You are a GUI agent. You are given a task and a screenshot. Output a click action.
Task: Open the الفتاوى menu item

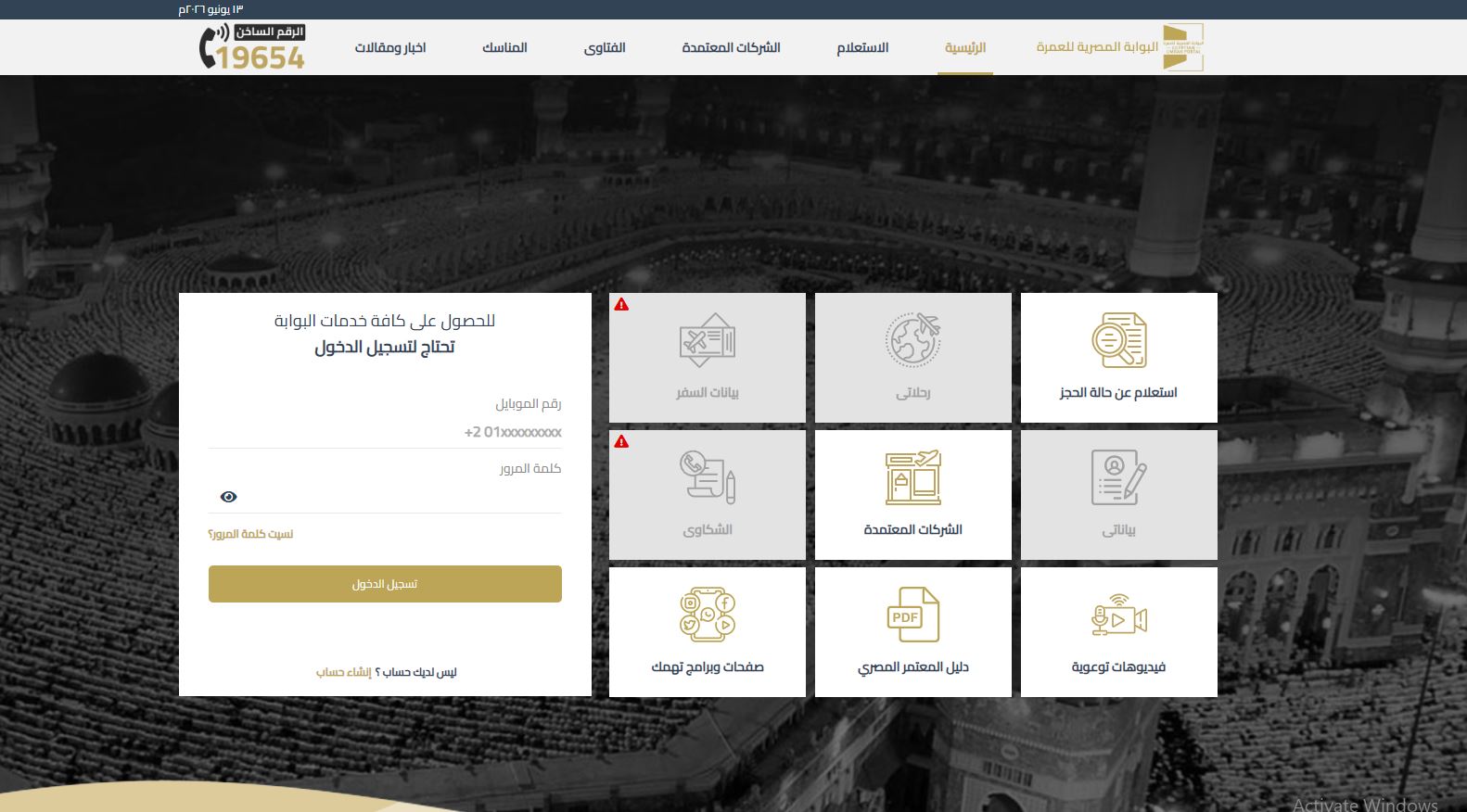[x=605, y=47]
